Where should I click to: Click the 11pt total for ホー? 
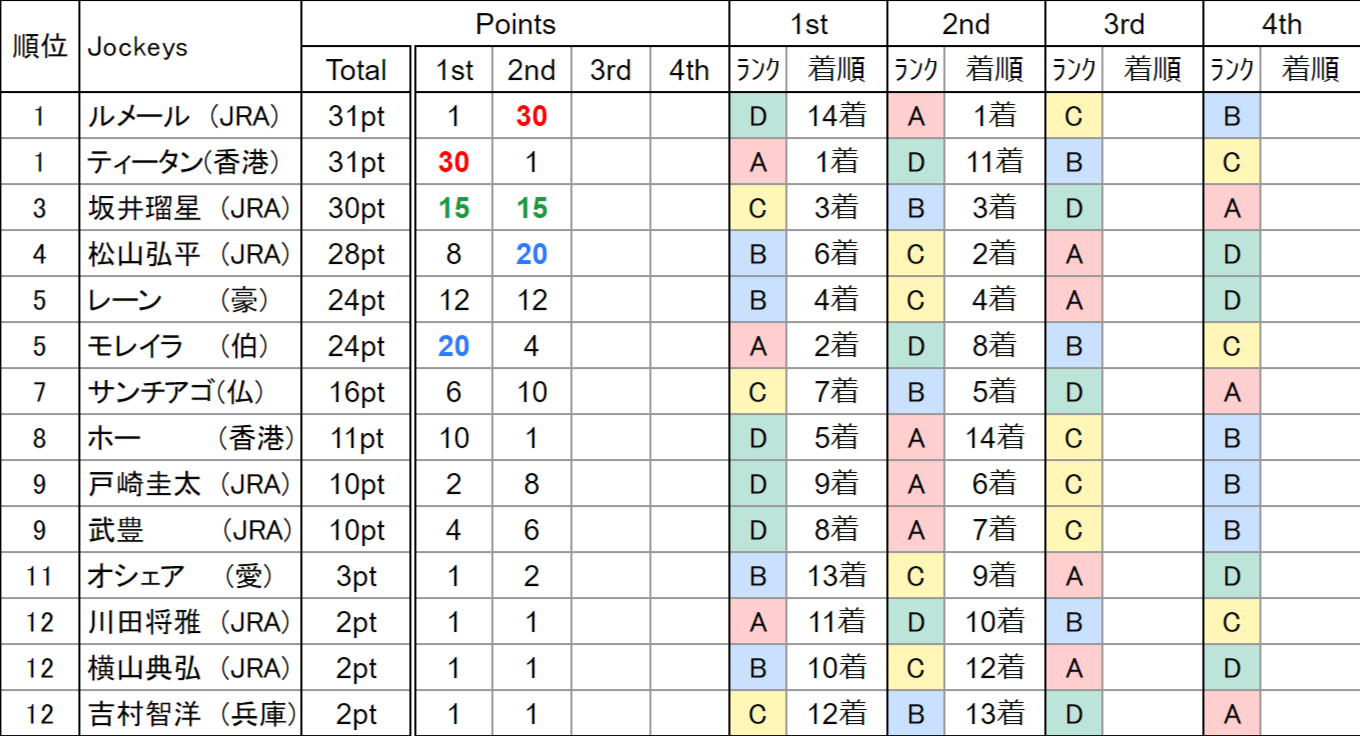356,438
